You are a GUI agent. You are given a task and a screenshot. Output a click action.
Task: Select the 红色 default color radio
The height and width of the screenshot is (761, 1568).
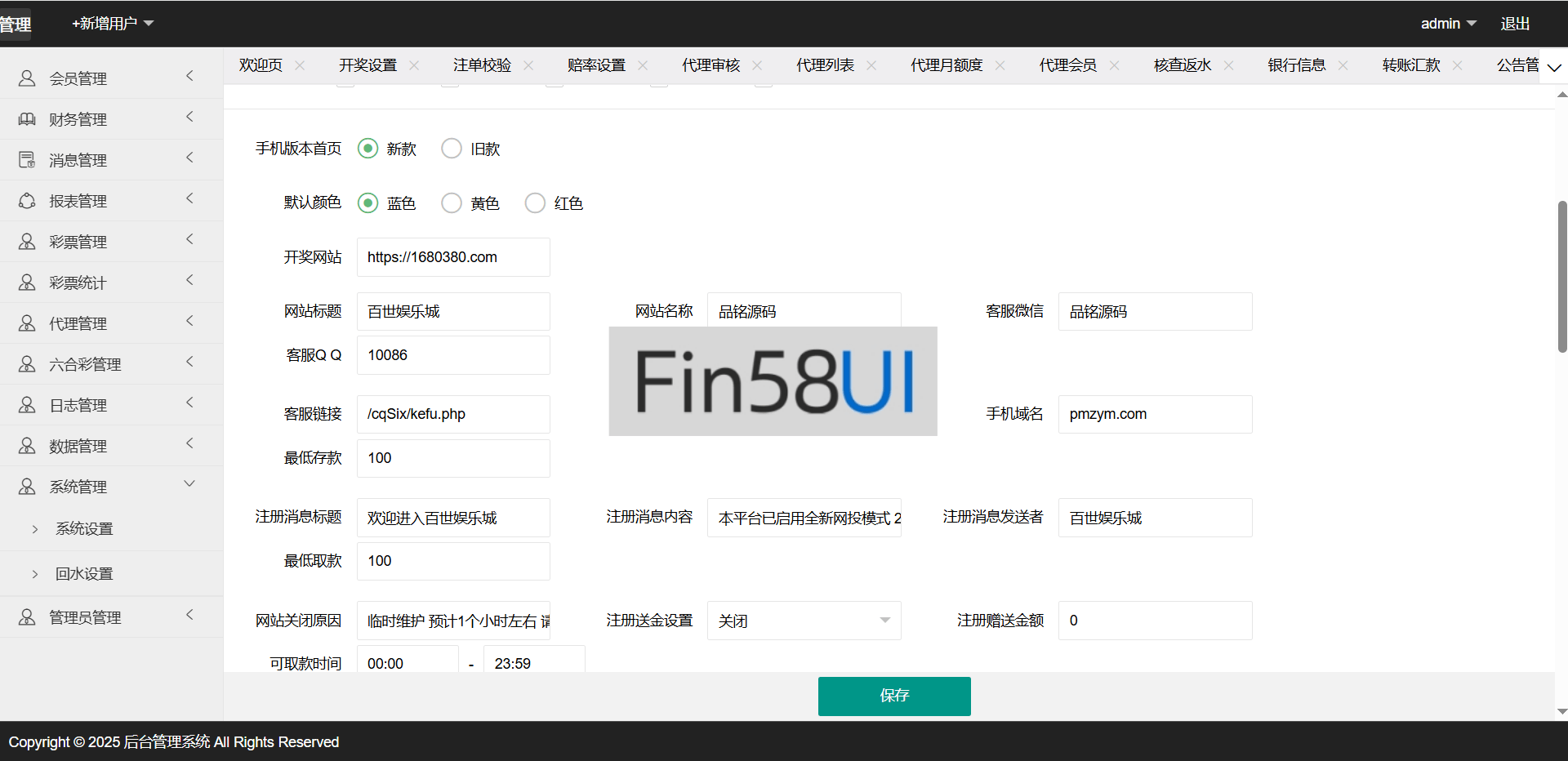535,203
